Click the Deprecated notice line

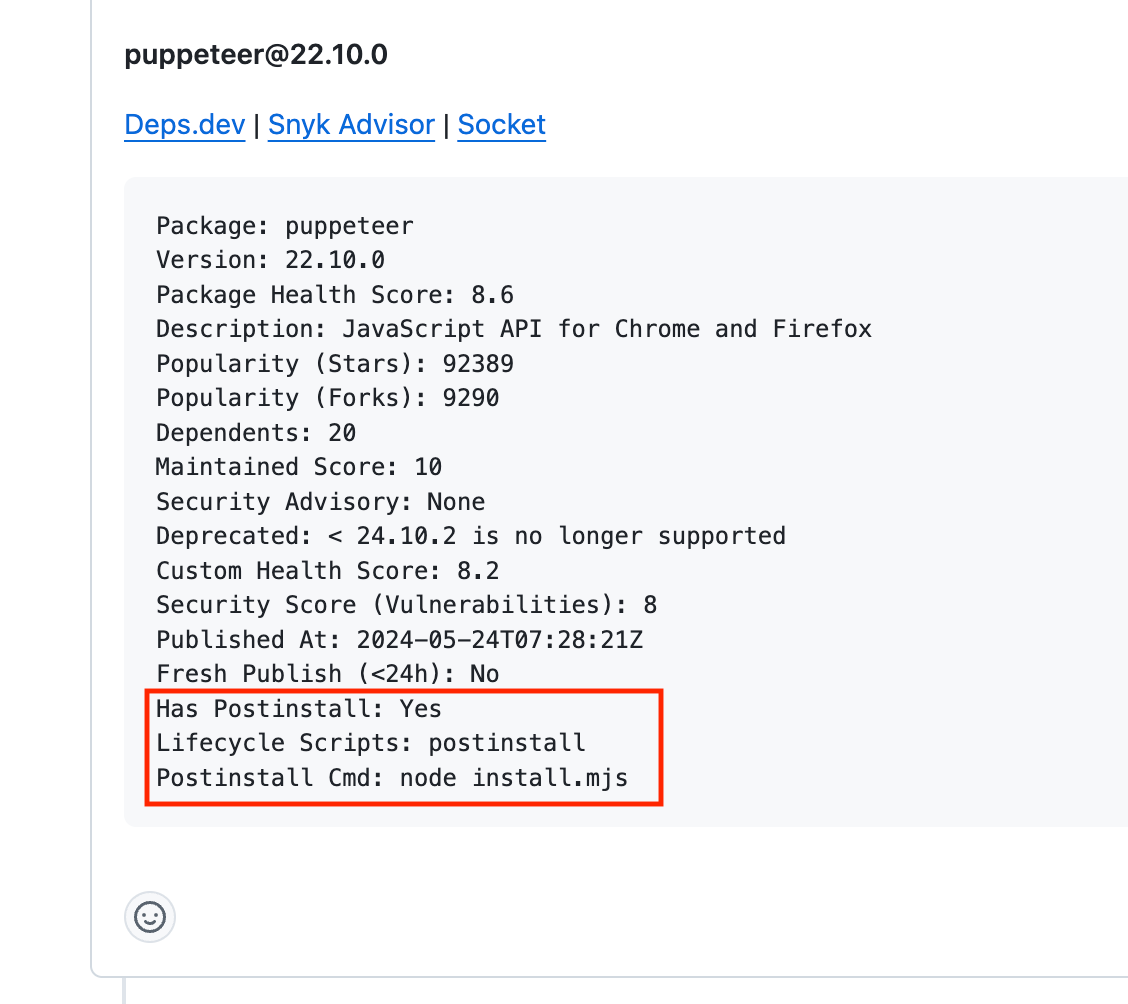[x=470, y=536]
